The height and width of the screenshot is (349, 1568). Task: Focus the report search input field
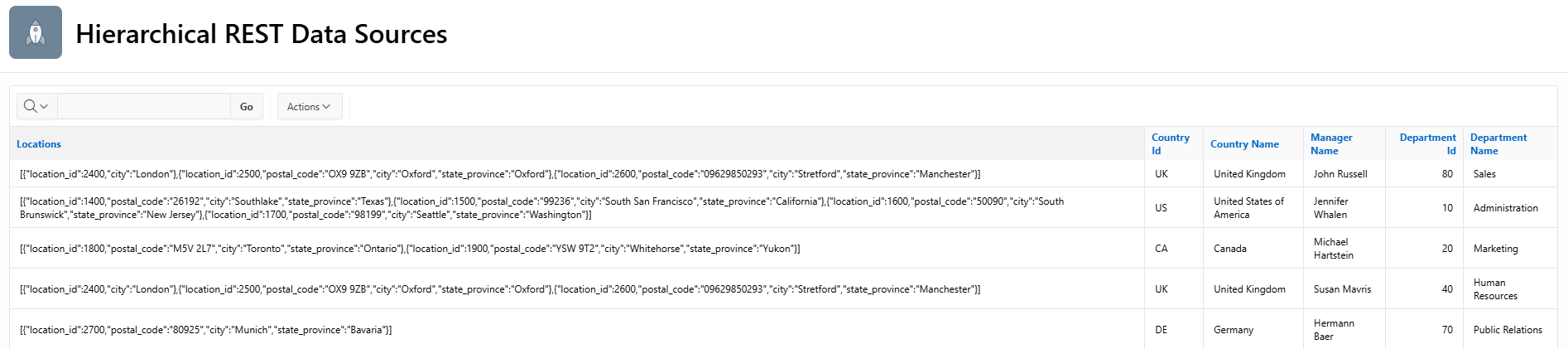143,106
